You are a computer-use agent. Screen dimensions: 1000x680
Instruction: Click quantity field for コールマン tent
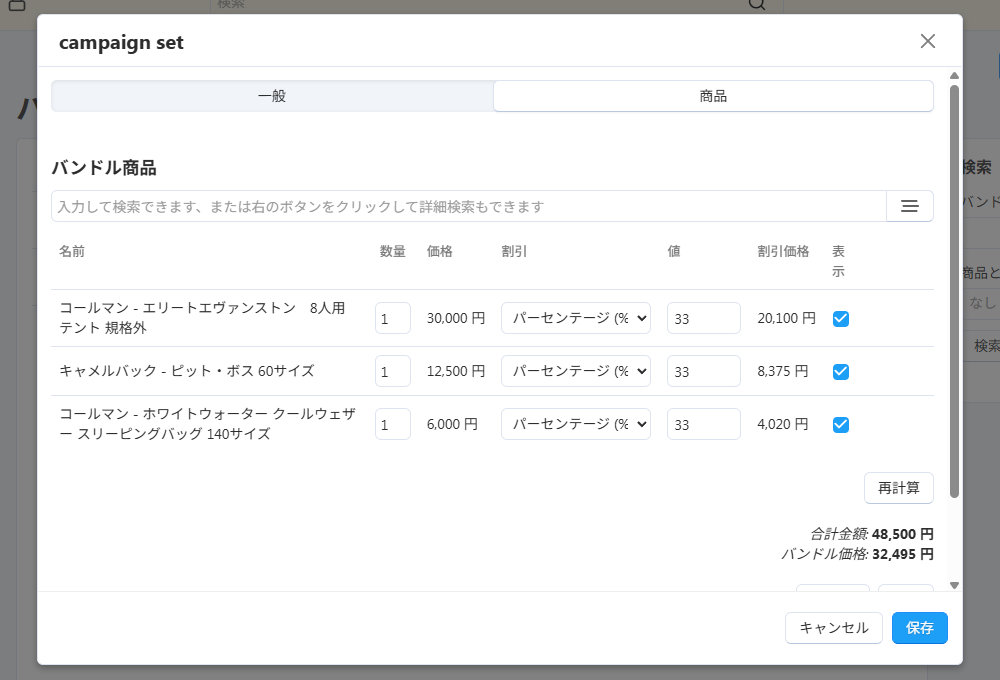[392, 318]
